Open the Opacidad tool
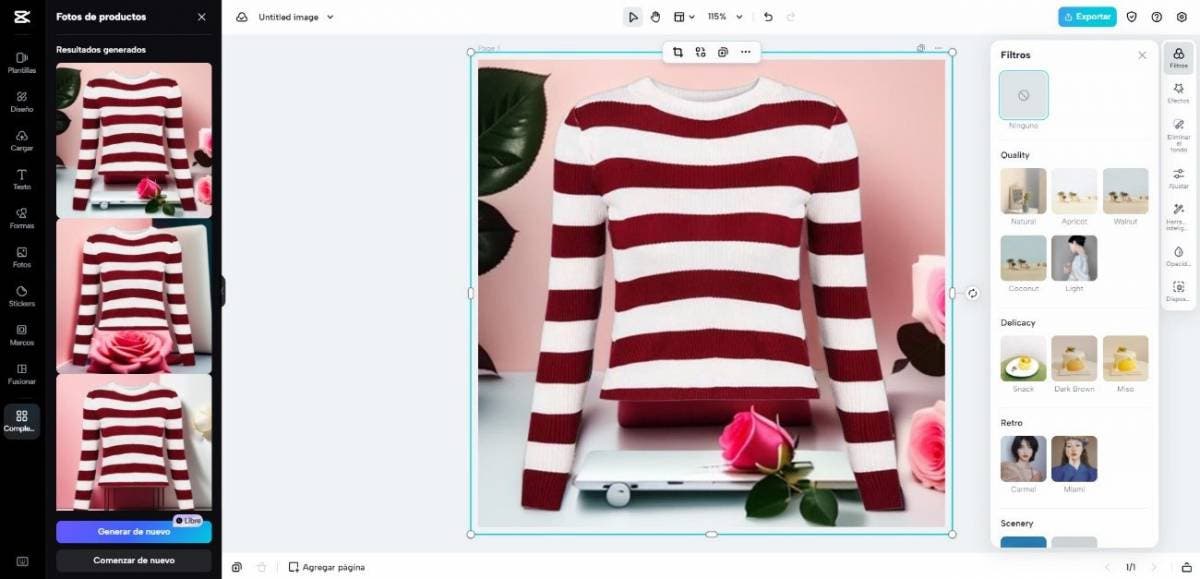The height and width of the screenshot is (579, 1200). point(1178,256)
